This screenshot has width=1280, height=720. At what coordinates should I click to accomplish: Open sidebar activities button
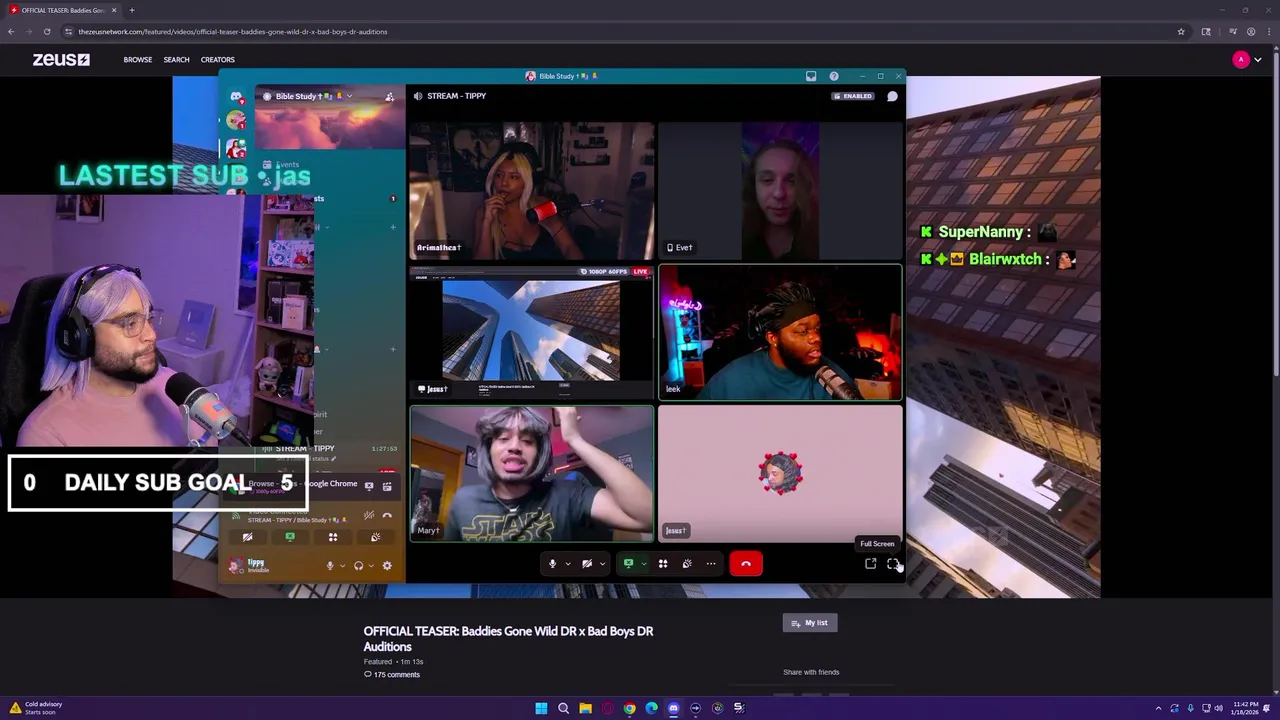[333, 537]
